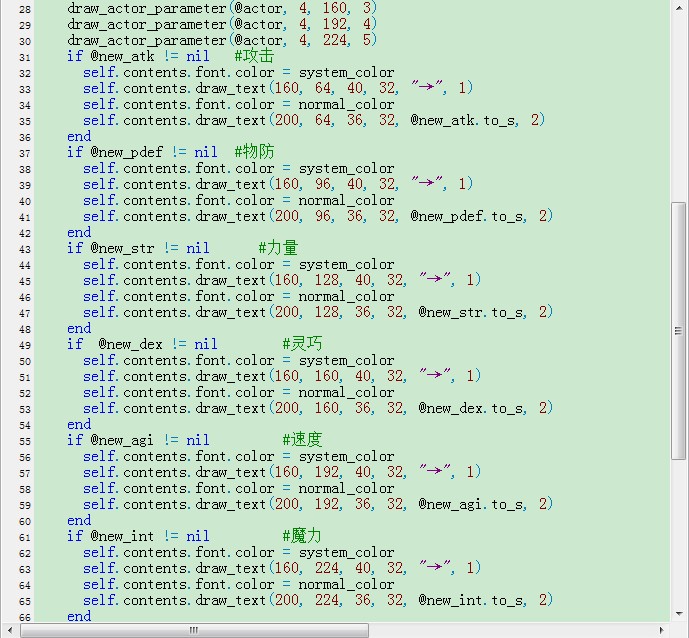
Task: Click the vertical scrollbar thumb
Action: click(679, 330)
